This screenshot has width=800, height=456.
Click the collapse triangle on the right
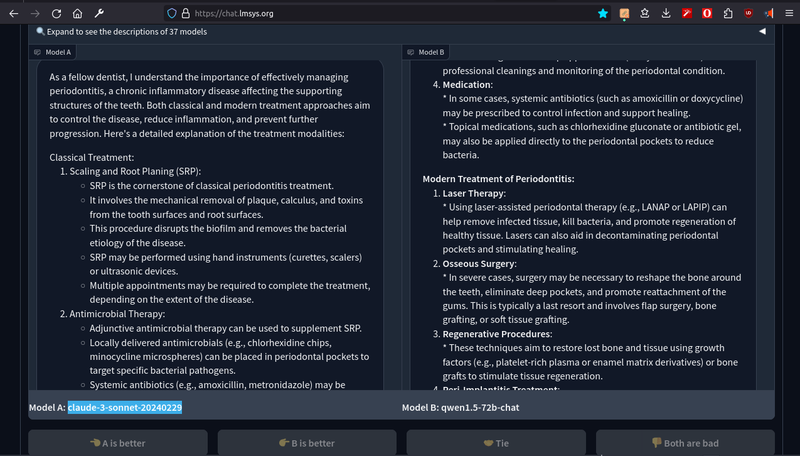(x=762, y=31)
